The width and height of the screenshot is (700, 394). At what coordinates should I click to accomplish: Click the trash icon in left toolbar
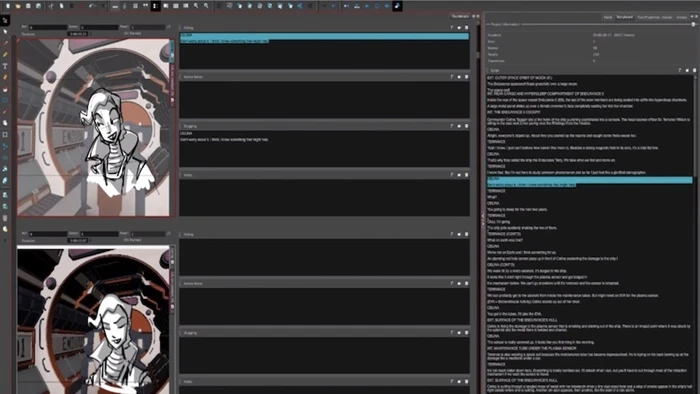click(x=5, y=218)
